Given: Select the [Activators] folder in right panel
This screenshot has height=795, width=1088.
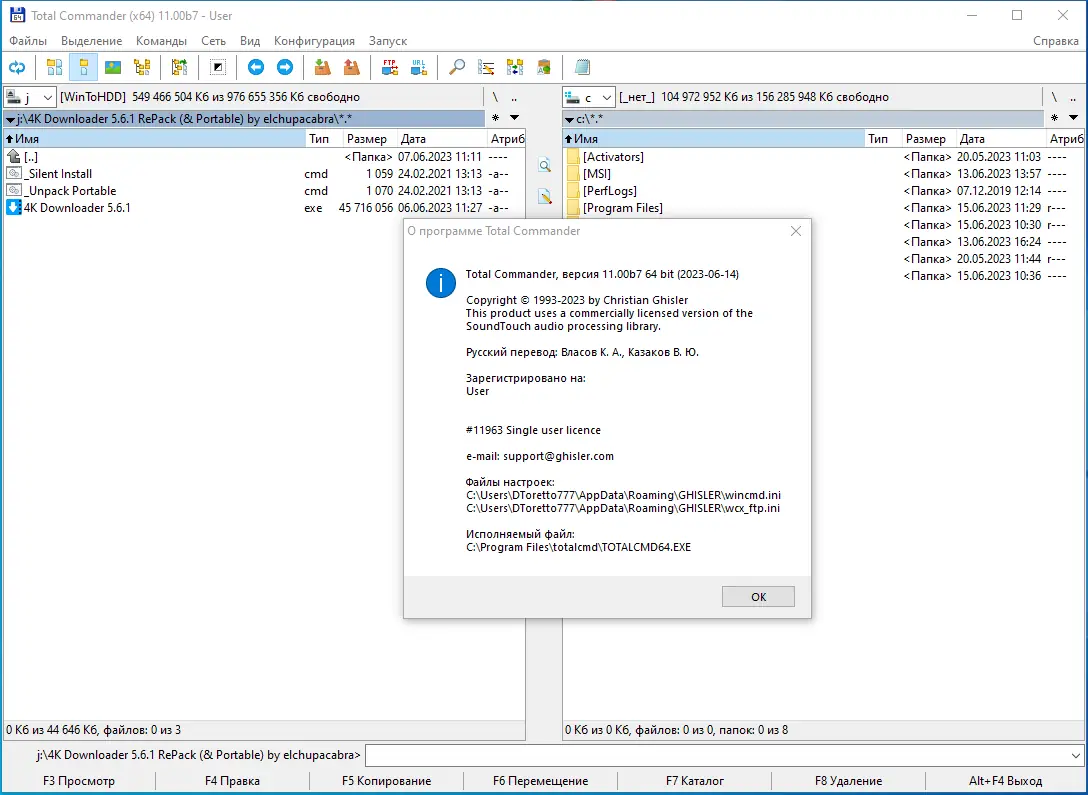Looking at the screenshot, I should pyautogui.click(x=823, y=157).
